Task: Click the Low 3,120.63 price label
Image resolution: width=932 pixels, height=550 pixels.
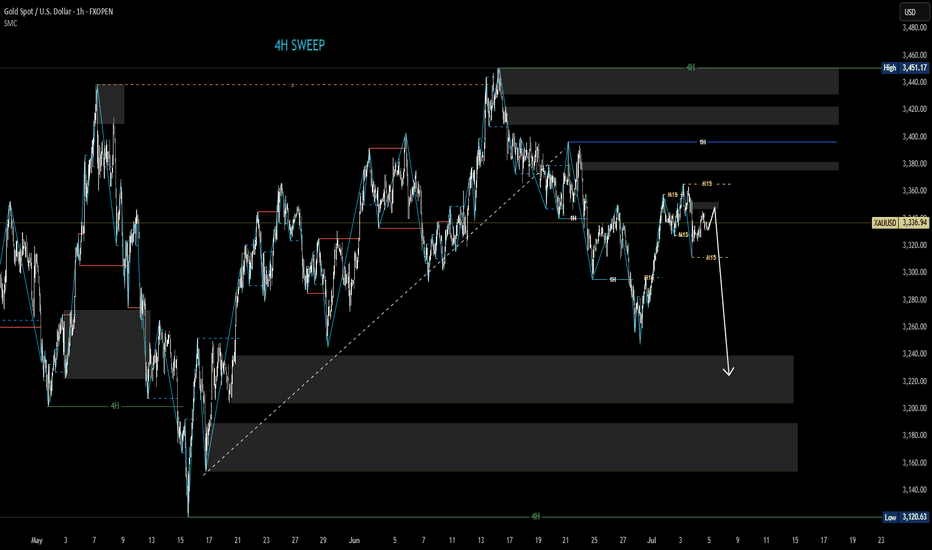Action: (905, 517)
